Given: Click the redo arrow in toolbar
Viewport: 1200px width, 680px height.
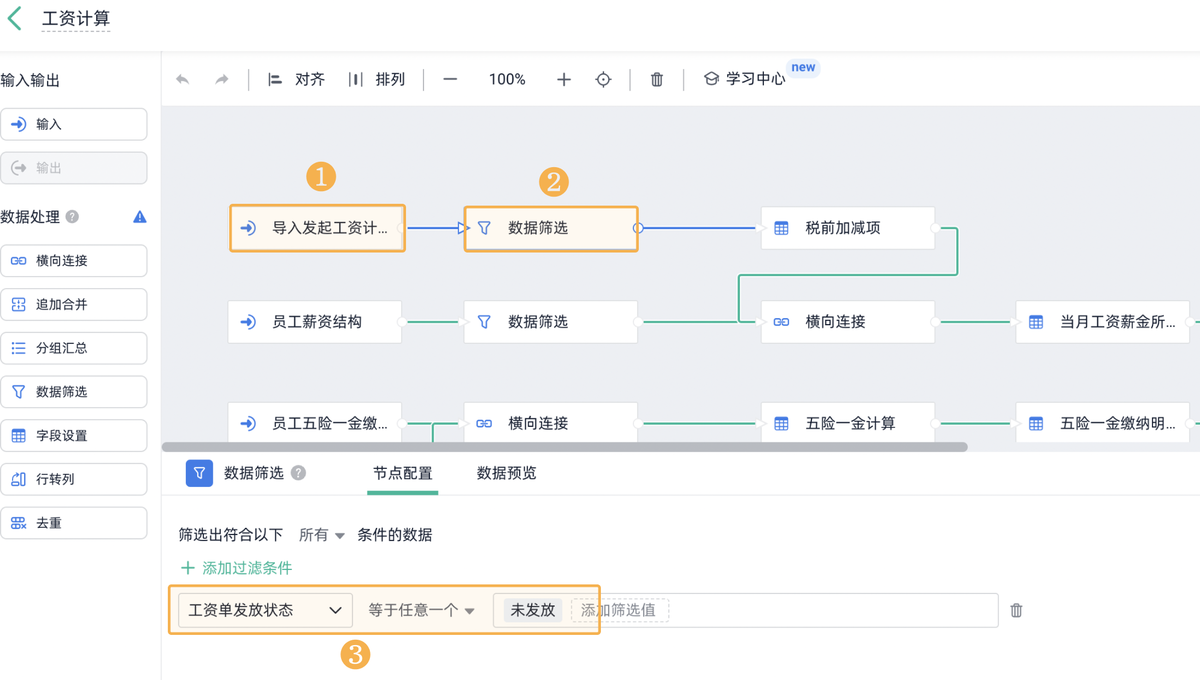Looking at the screenshot, I should [222, 79].
